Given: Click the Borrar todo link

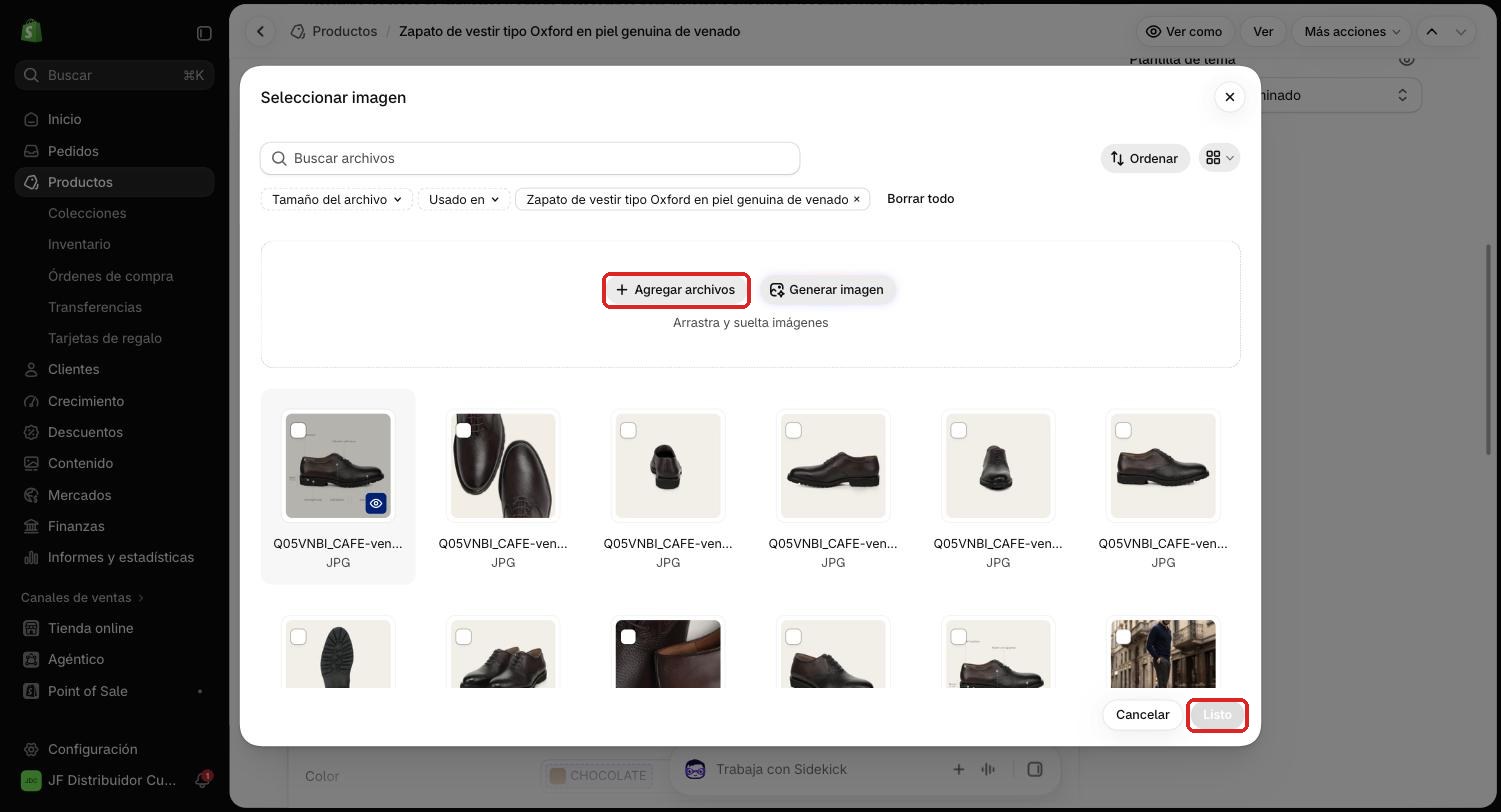Looking at the screenshot, I should click(920, 199).
